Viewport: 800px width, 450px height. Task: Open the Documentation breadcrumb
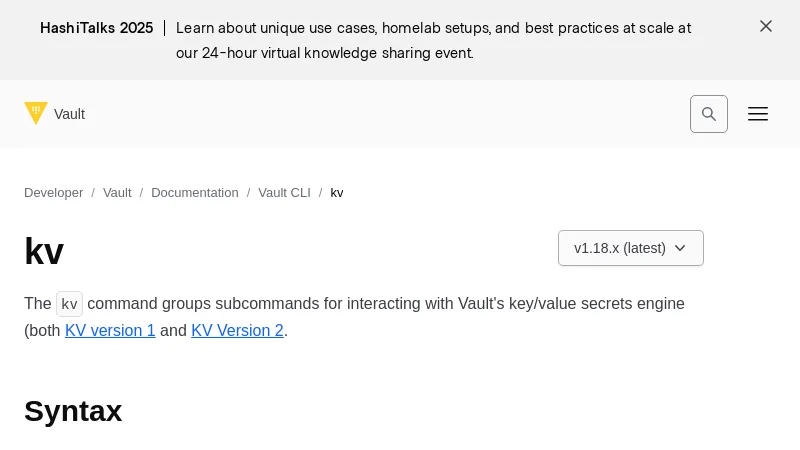click(194, 193)
